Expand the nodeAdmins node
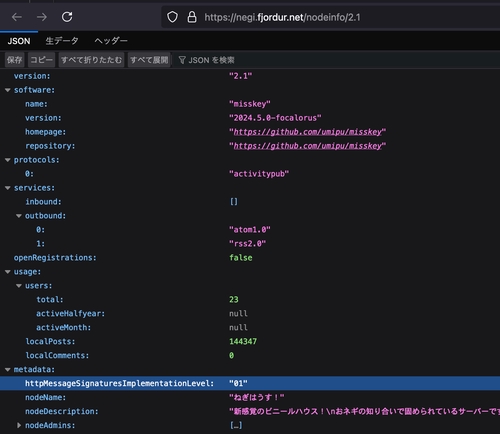Viewport: 500px width, 434px height. coord(19,425)
